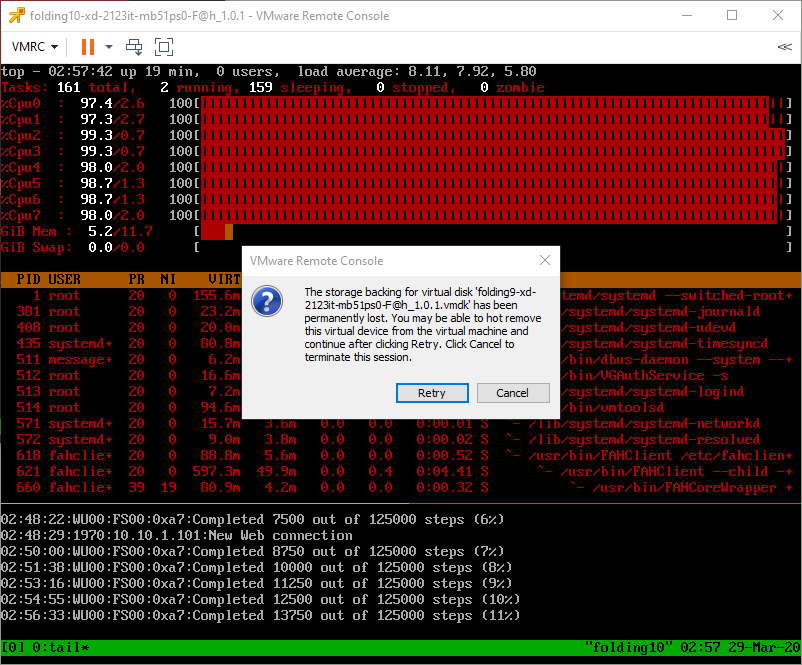Send Ctrl+Alt+Del to the virtual machine

[x=134, y=47]
